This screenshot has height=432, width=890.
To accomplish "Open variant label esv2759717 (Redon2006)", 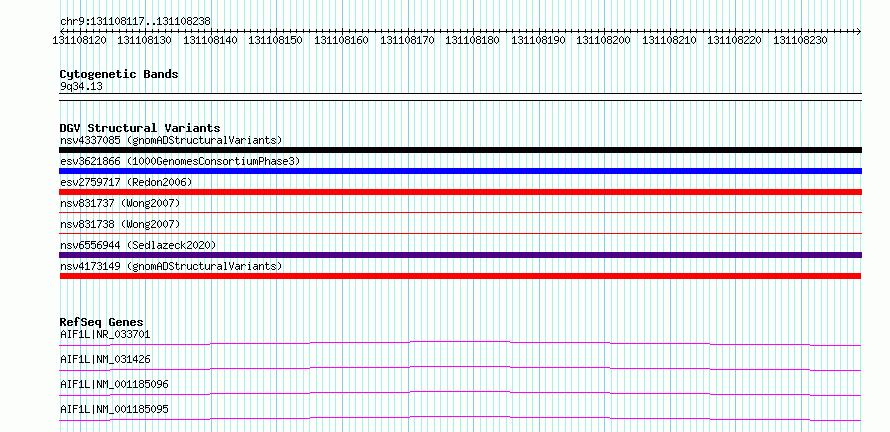I will [126, 182].
